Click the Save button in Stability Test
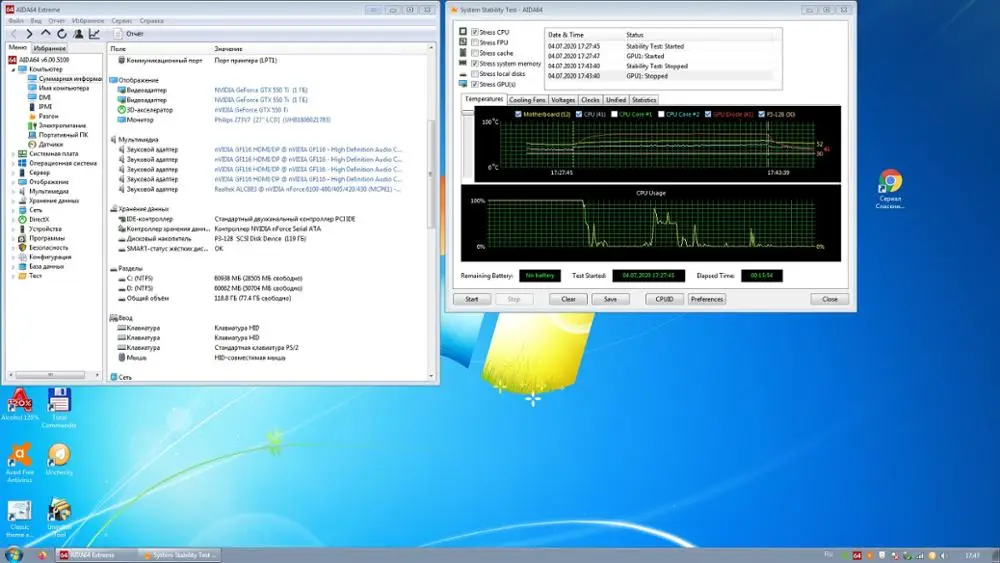This screenshot has width=1000, height=563. coord(610,299)
